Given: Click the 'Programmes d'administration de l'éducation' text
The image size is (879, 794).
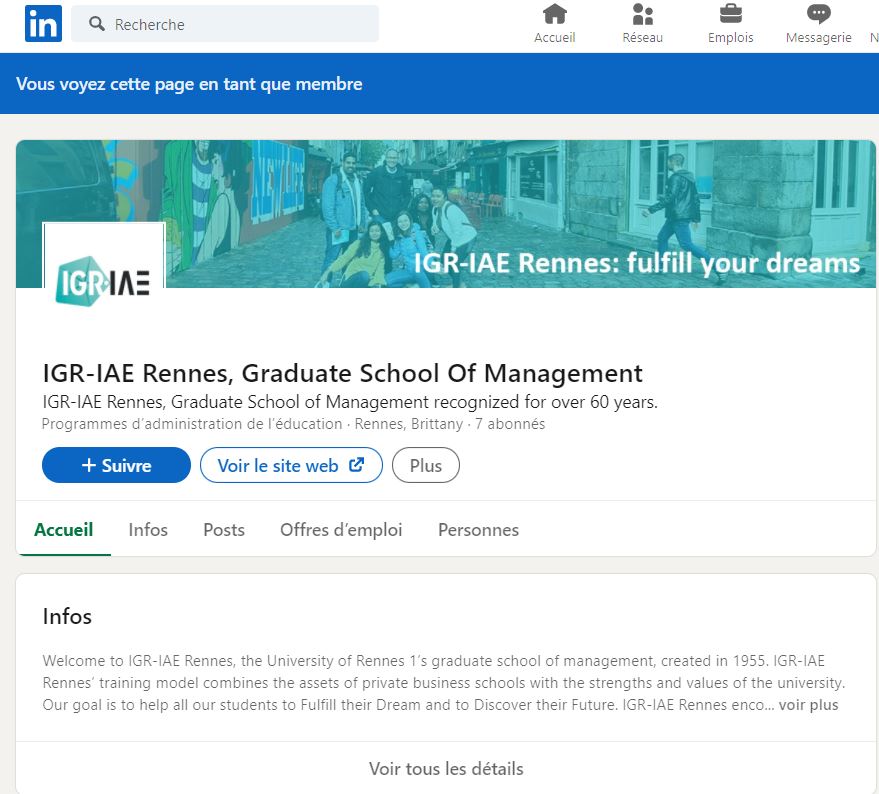Looking at the screenshot, I should click(192, 424).
